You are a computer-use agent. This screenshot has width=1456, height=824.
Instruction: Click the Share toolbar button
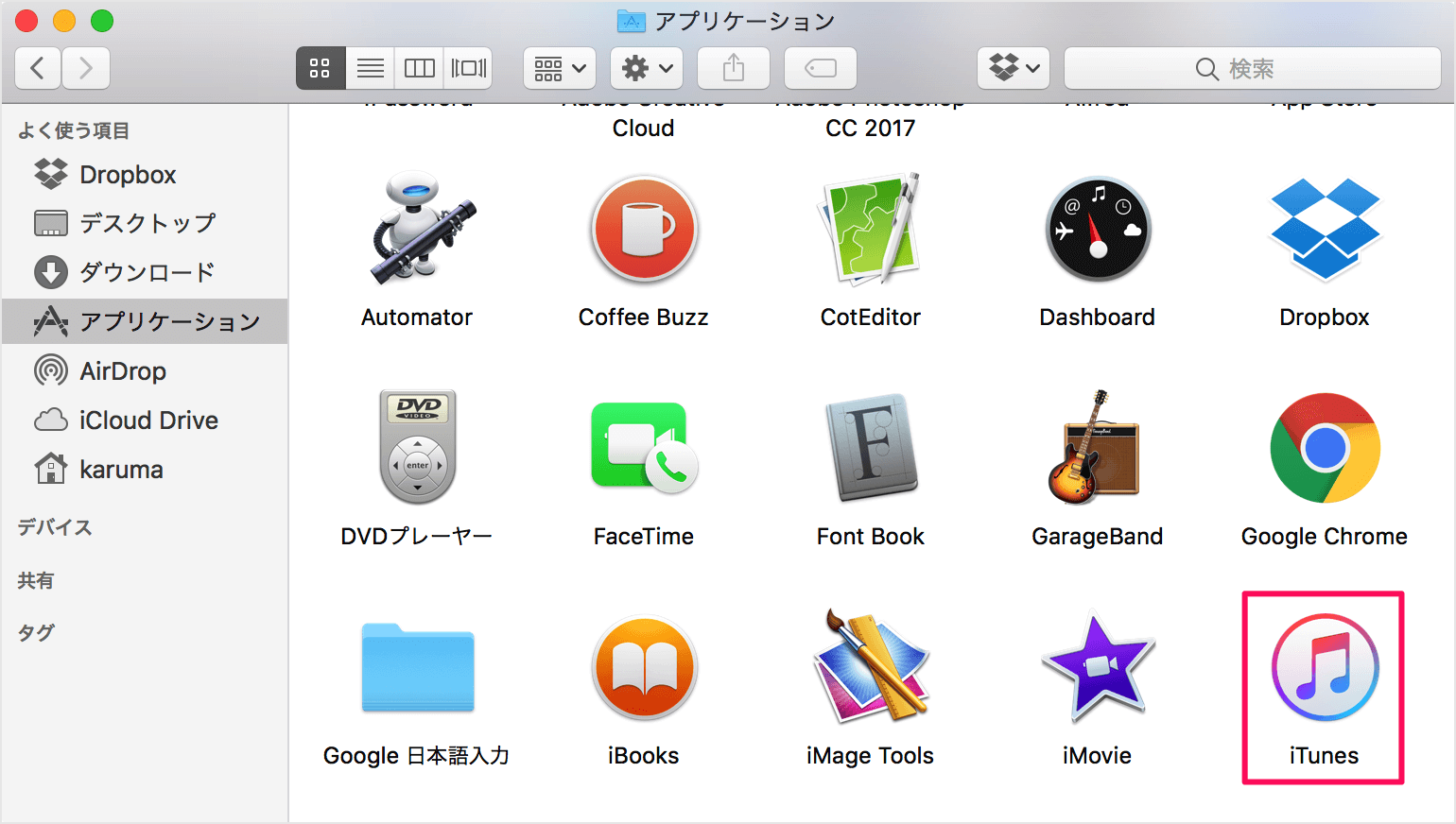pyautogui.click(x=734, y=68)
